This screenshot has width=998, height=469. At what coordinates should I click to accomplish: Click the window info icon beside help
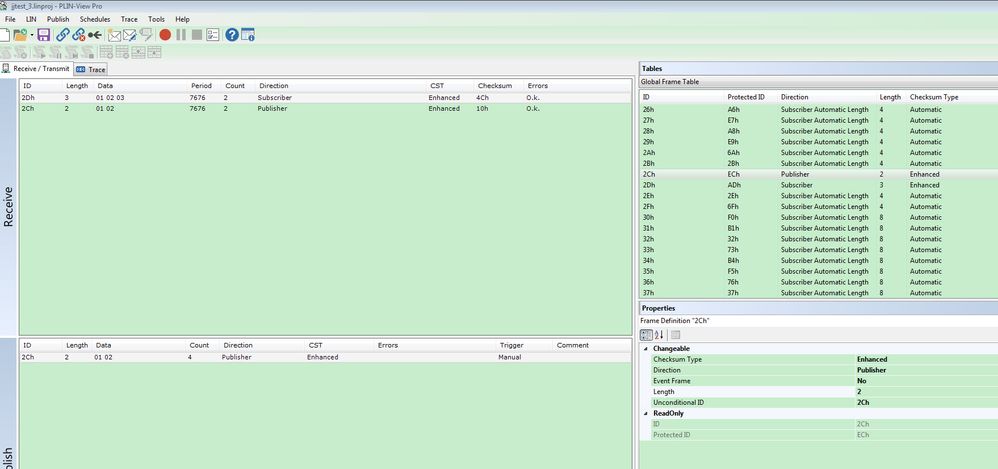[x=248, y=34]
